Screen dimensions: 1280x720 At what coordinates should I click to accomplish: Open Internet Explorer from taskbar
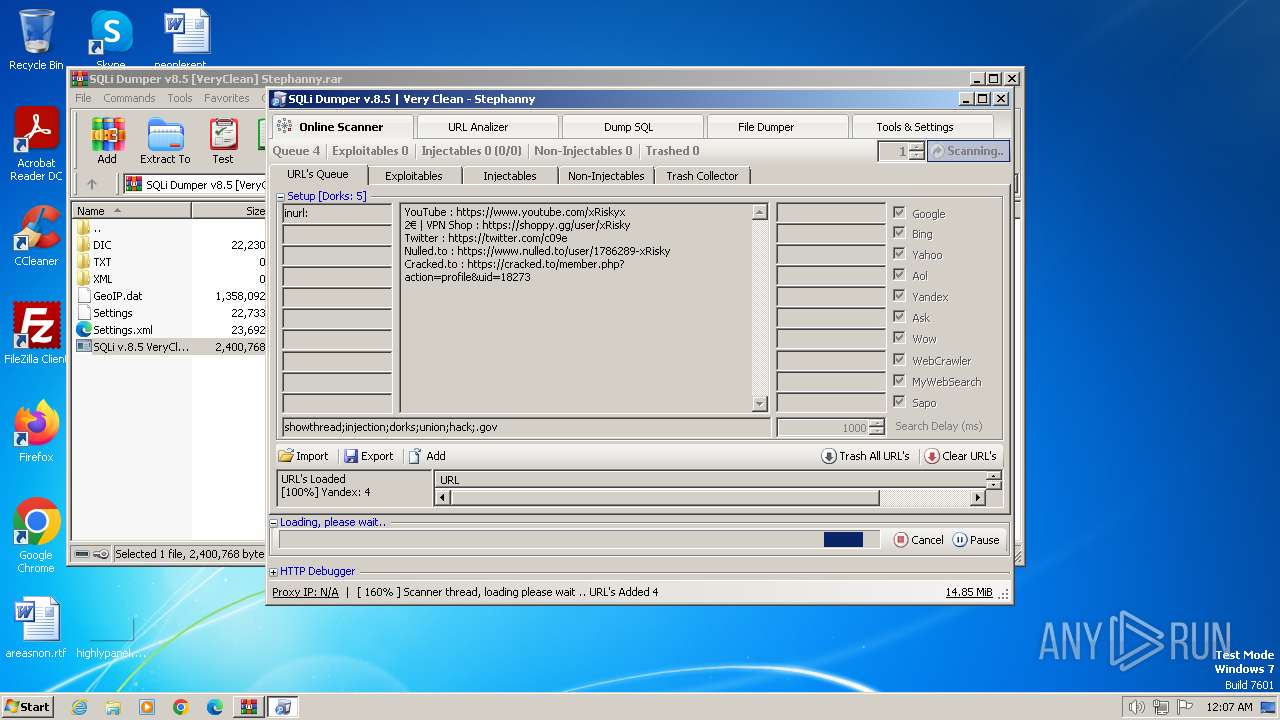[x=79, y=707]
